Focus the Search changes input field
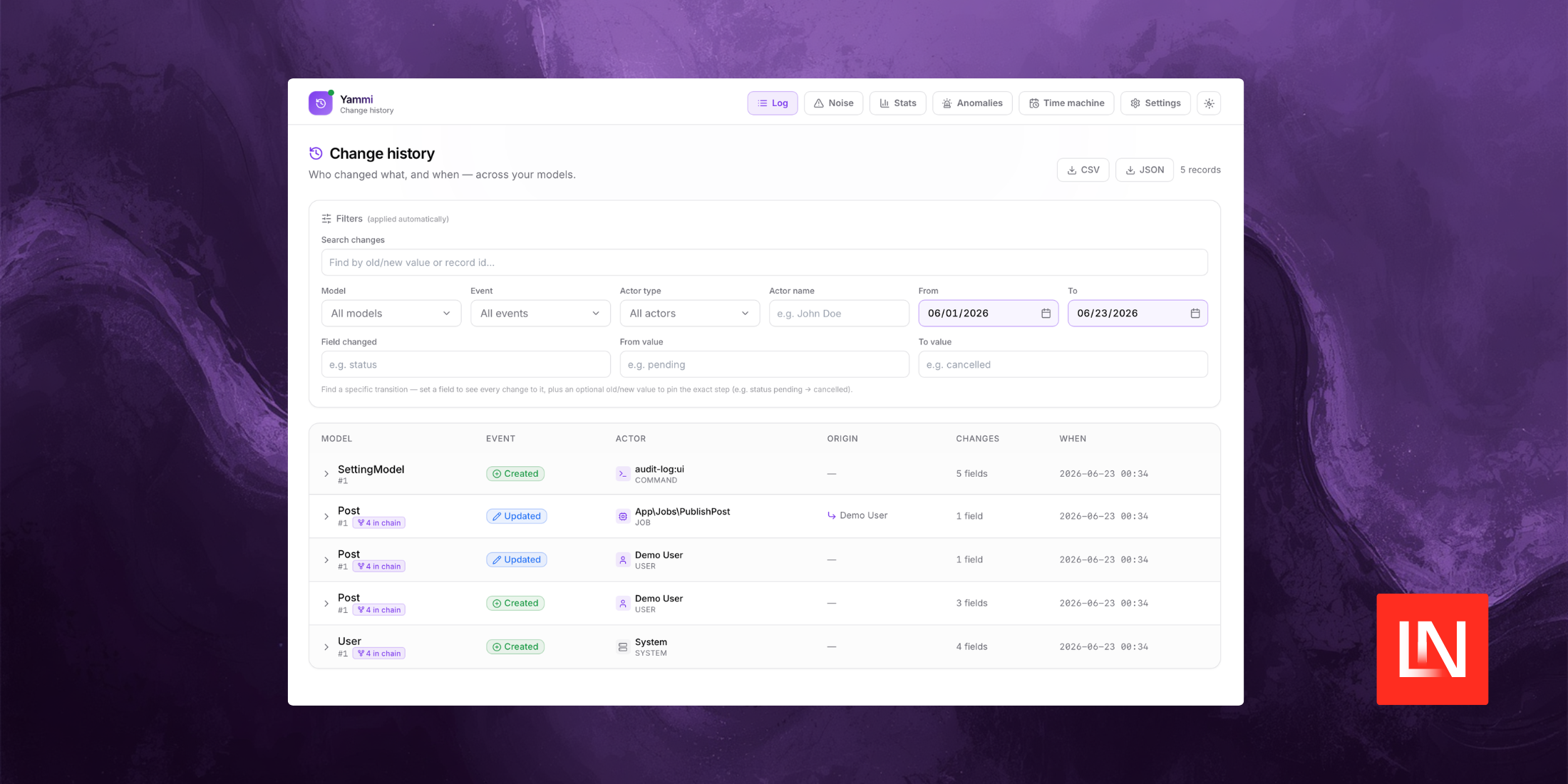The width and height of the screenshot is (1568, 784). 764,262
